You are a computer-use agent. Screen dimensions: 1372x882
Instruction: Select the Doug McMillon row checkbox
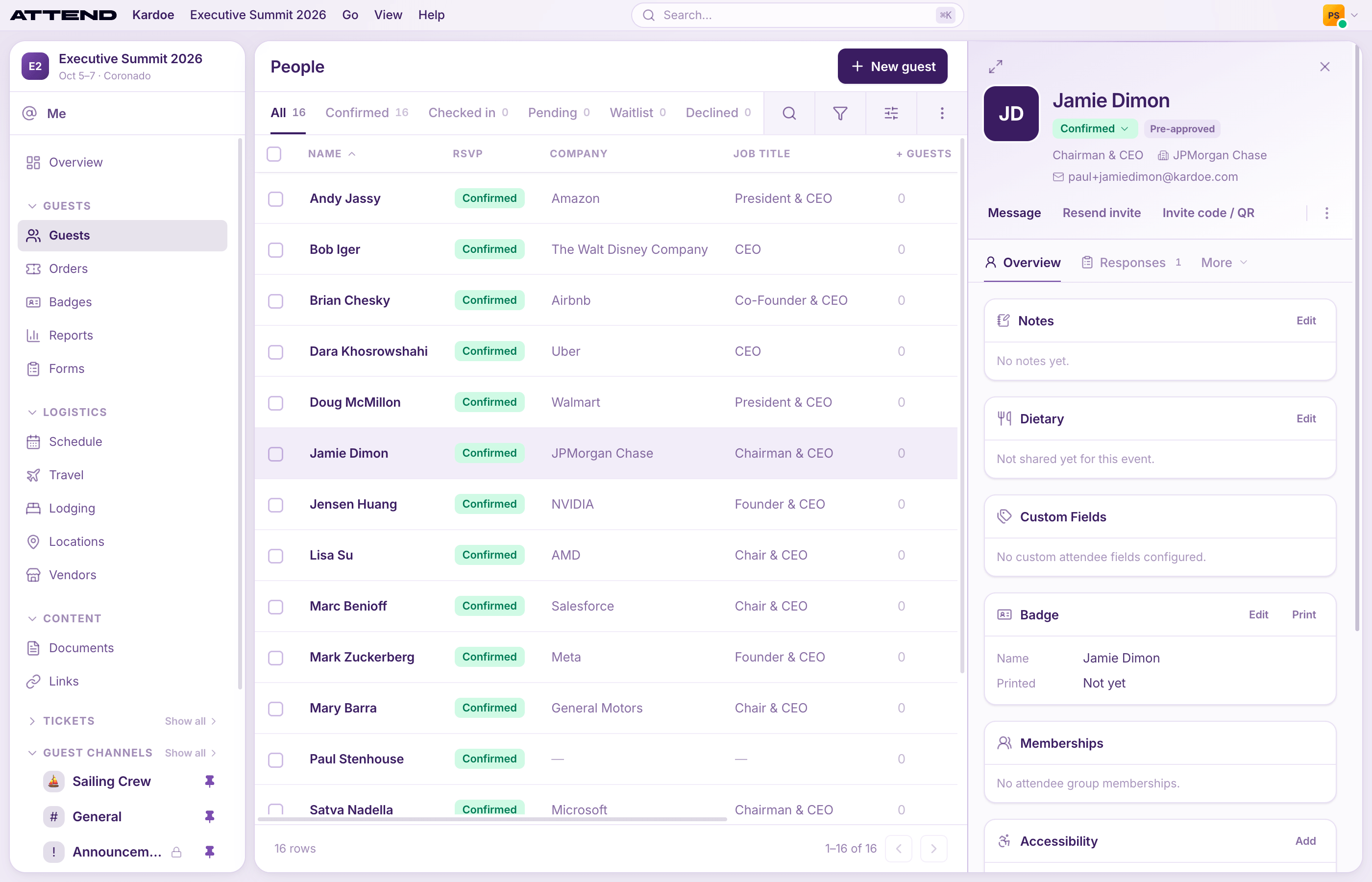tap(275, 403)
